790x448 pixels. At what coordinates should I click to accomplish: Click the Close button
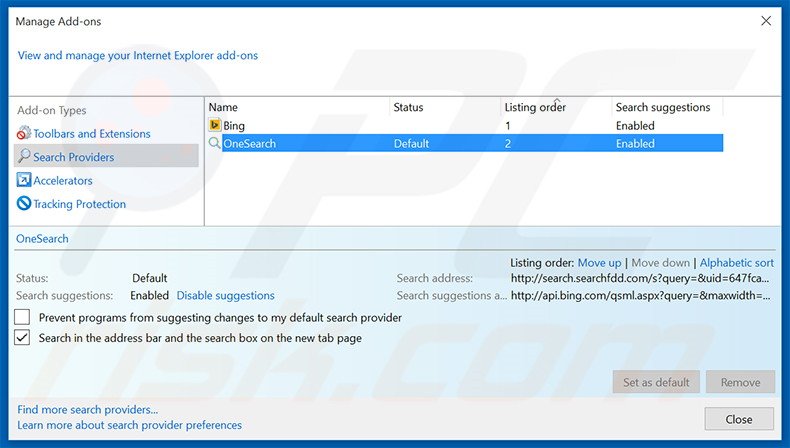[x=739, y=419]
